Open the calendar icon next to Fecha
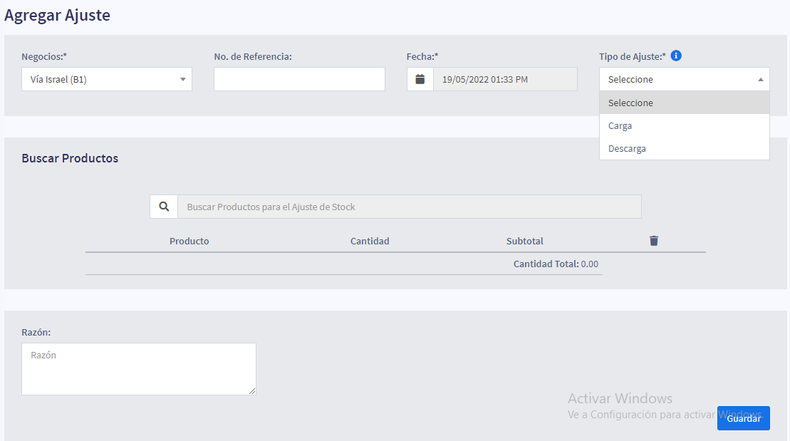Viewport: 790px width, 441px height. pos(420,79)
